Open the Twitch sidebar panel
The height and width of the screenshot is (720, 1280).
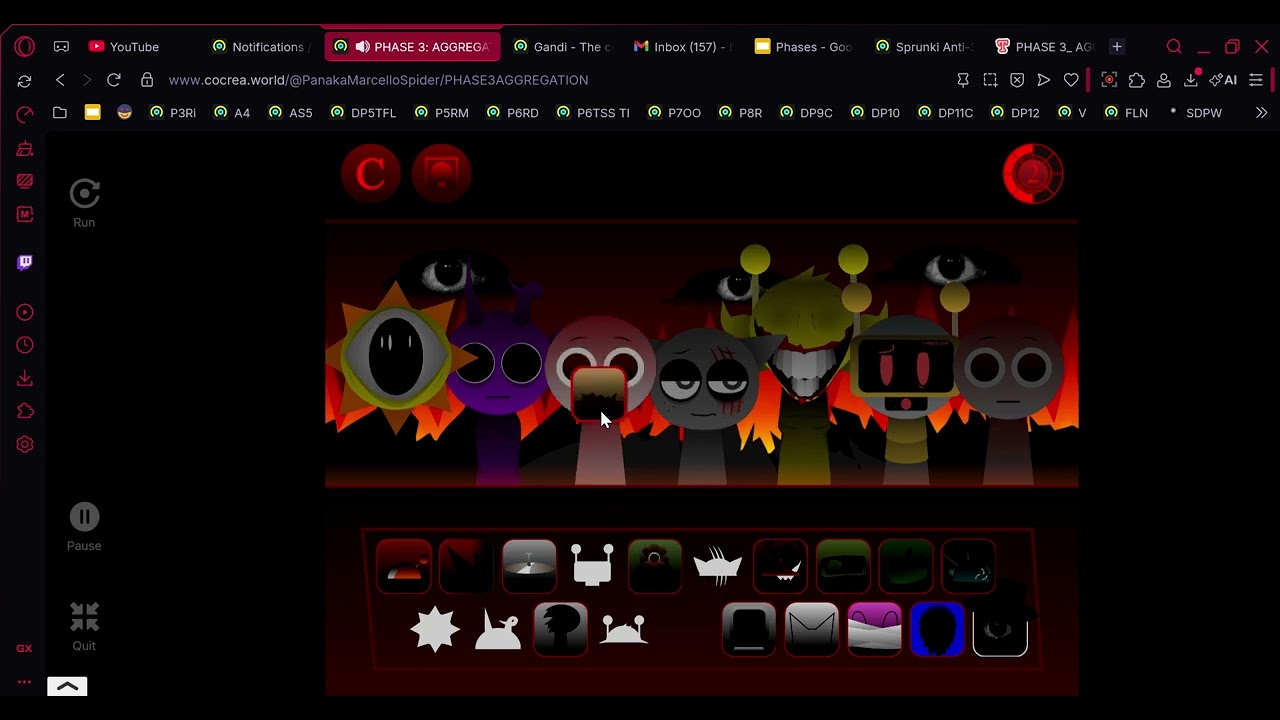click(25, 262)
